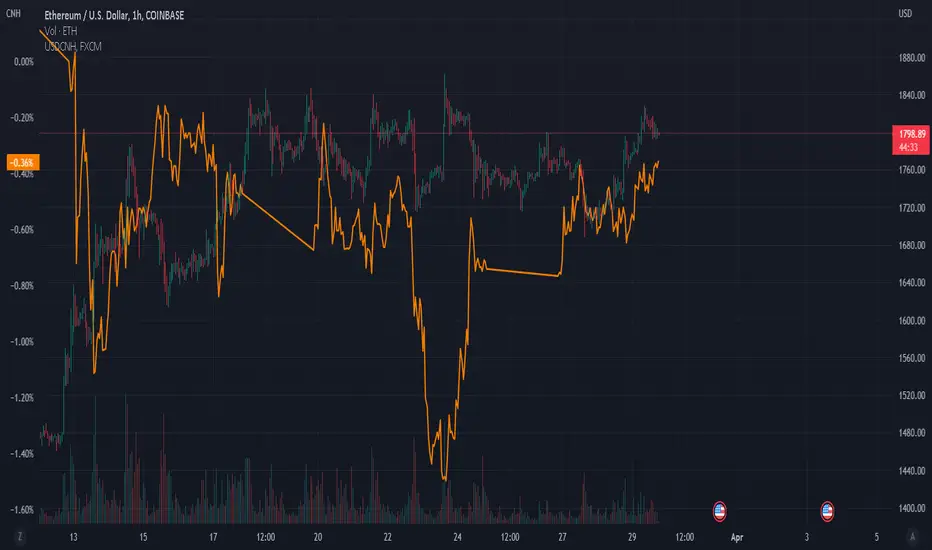932x550 pixels.
Task: Open the Ethereum / U.S. Dollar symbol title
Action: click(x=114, y=15)
